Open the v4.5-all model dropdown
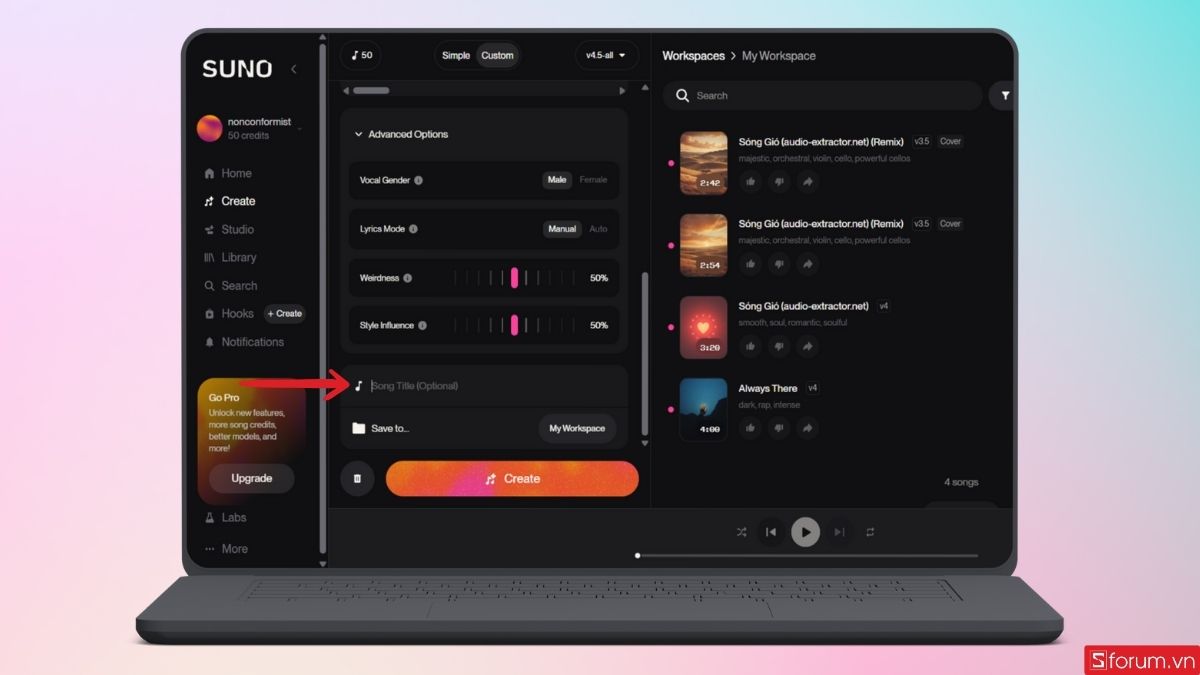The height and width of the screenshot is (675, 1200). [606, 55]
